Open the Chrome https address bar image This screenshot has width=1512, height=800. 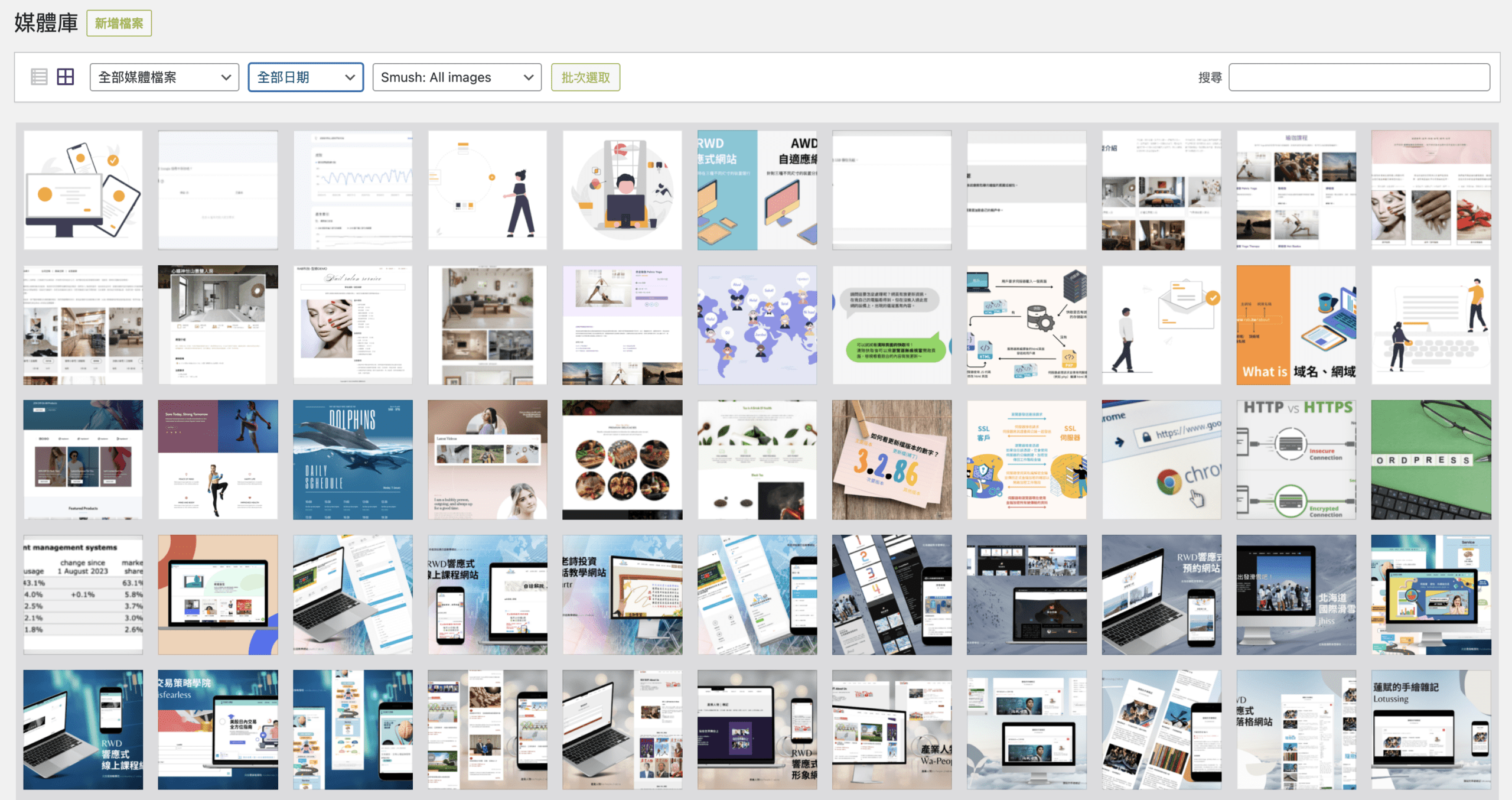tap(1161, 460)
